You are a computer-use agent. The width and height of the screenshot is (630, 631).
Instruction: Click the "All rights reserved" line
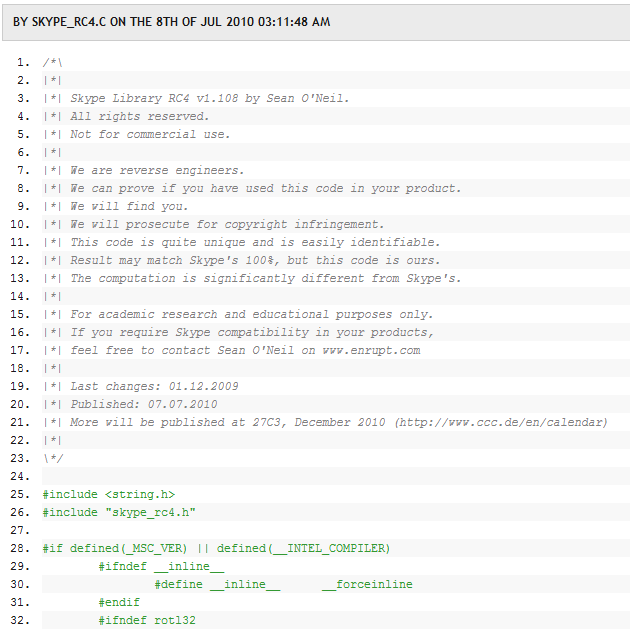(139, 116)
